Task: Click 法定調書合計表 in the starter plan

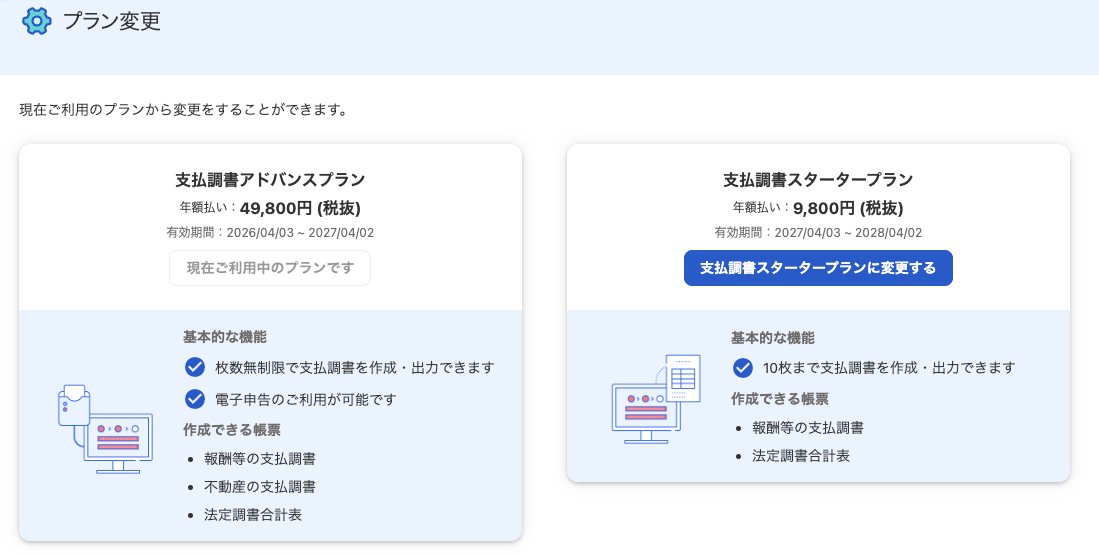Action: 801,456
